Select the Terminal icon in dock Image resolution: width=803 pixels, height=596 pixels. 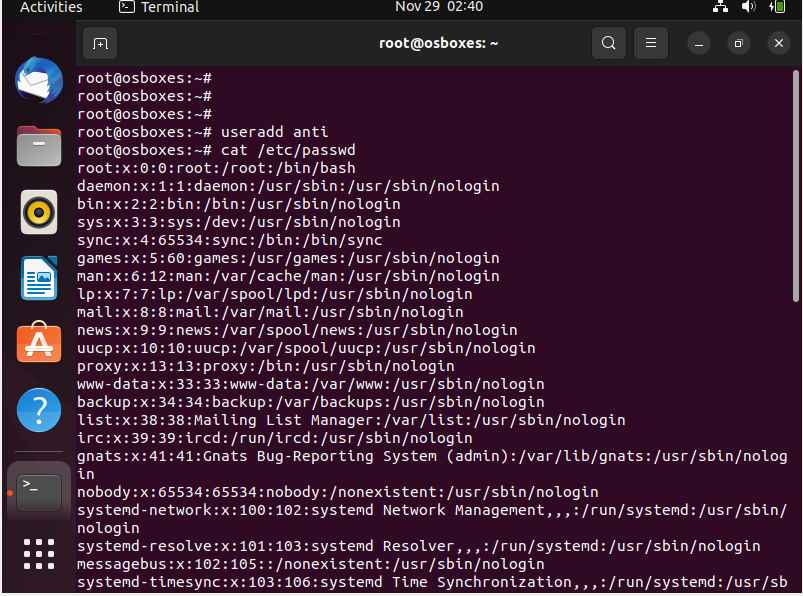[x=39, y=492]
